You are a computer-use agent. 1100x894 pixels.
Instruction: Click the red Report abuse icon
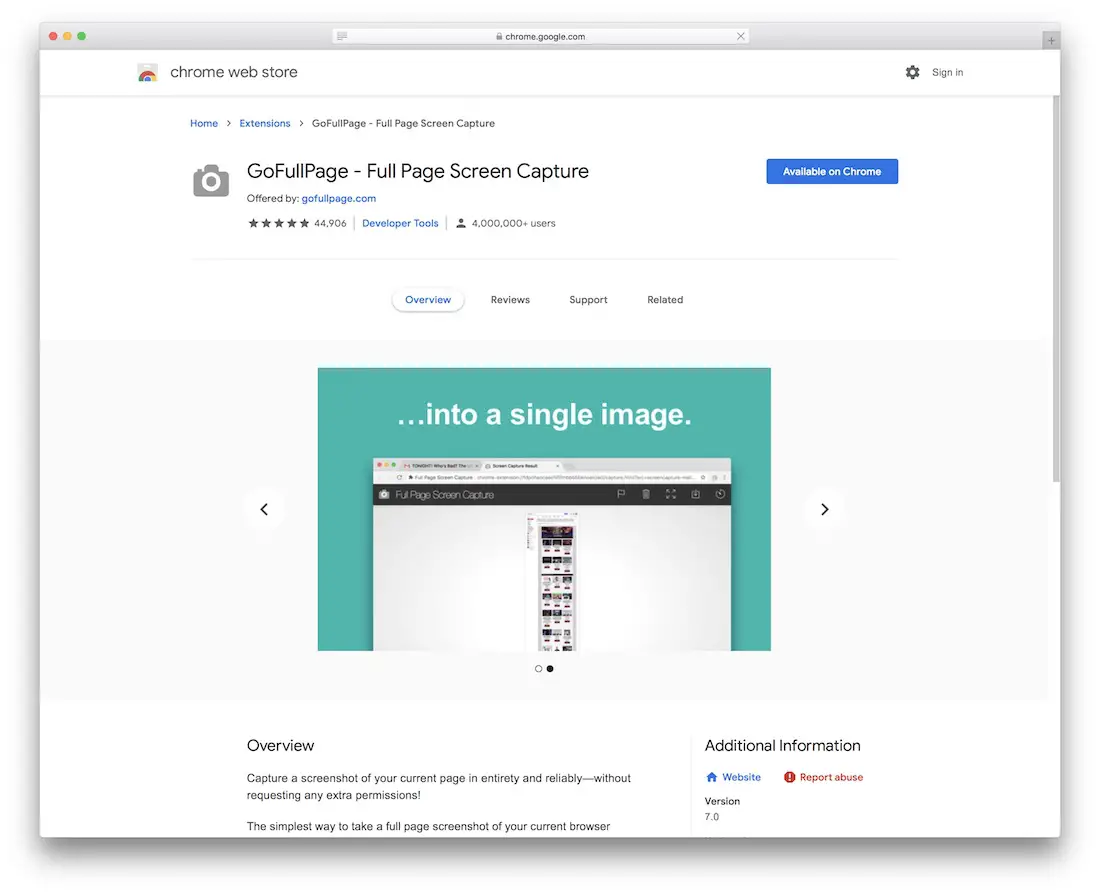click(789, 777)
